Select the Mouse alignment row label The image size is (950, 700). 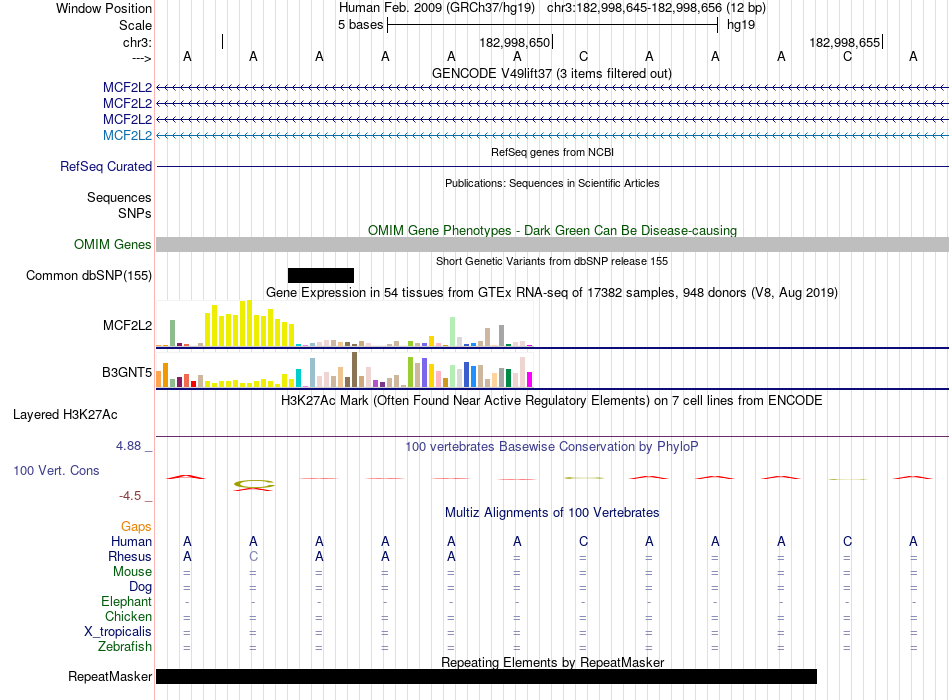coord(132,572)
